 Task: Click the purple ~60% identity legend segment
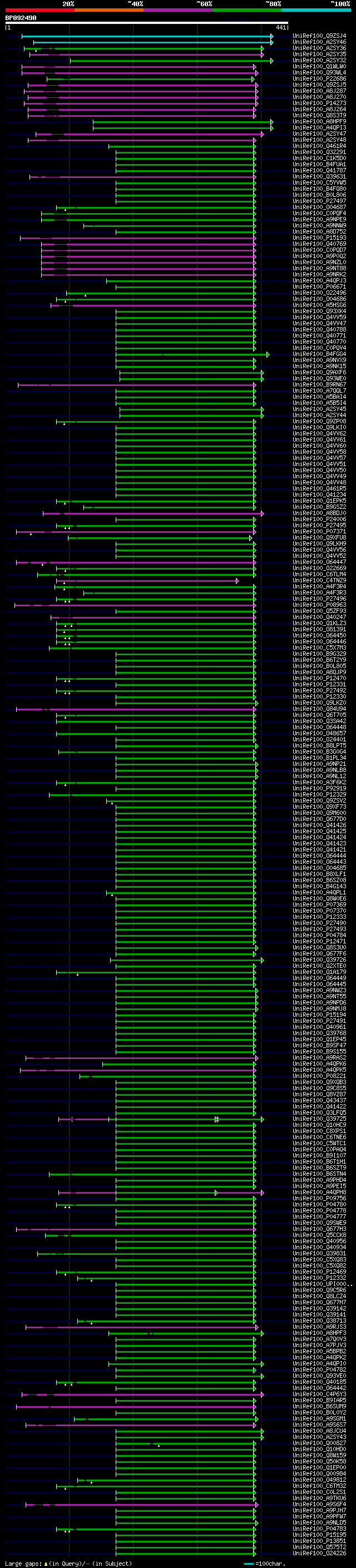coord(177,10)
